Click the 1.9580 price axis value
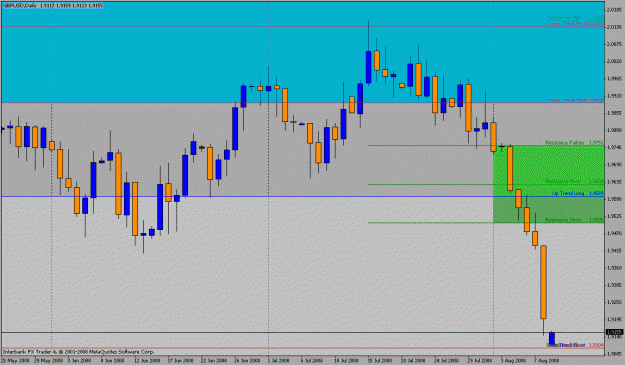Image resolution: width=625 pixels, height=365 pixels. (x=615, y=199)
